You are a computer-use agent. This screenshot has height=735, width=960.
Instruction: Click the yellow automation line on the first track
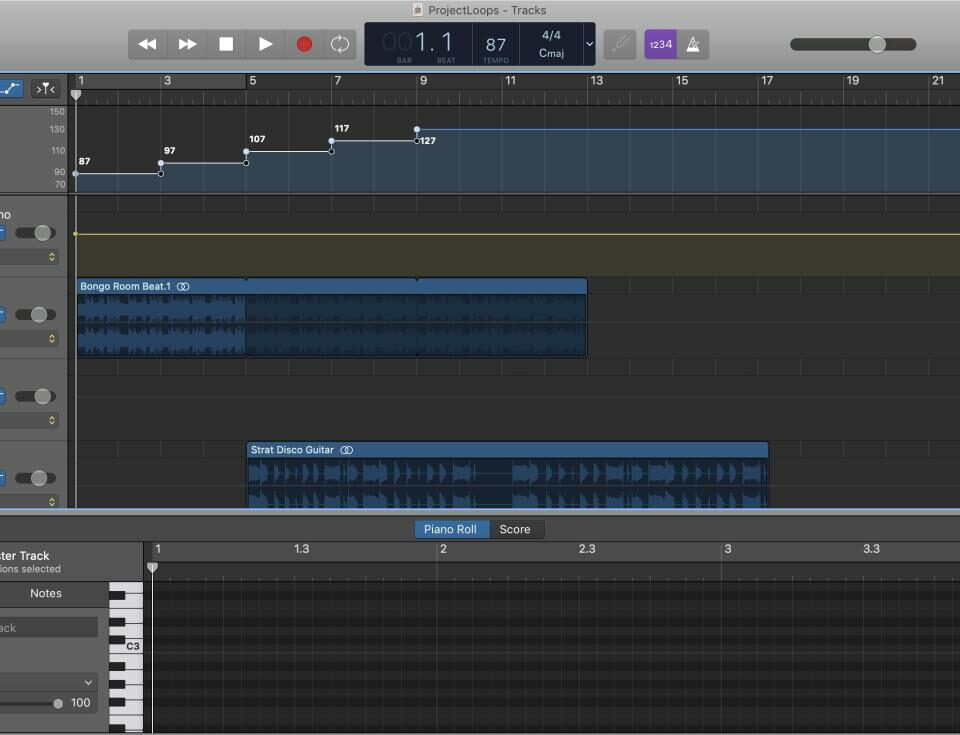[x=517, y=234]
